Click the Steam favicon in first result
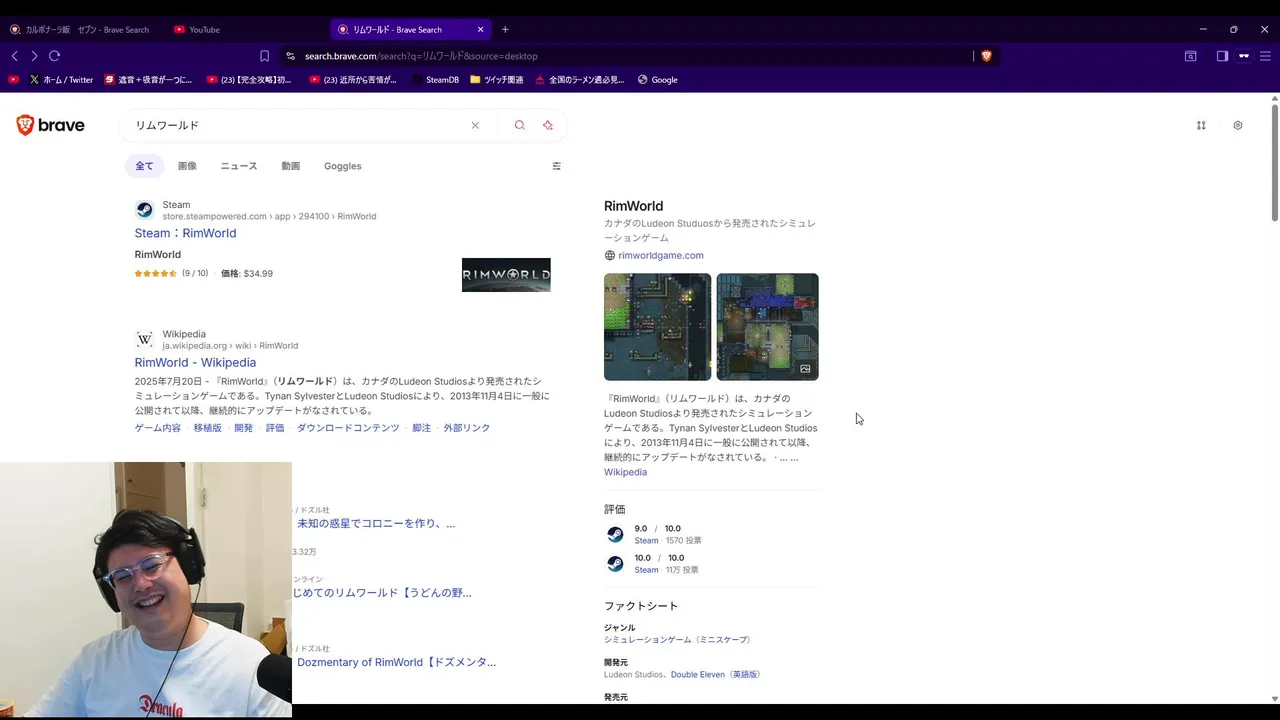1280x720 pixels. pyautogui.click(x=145, y=210)
